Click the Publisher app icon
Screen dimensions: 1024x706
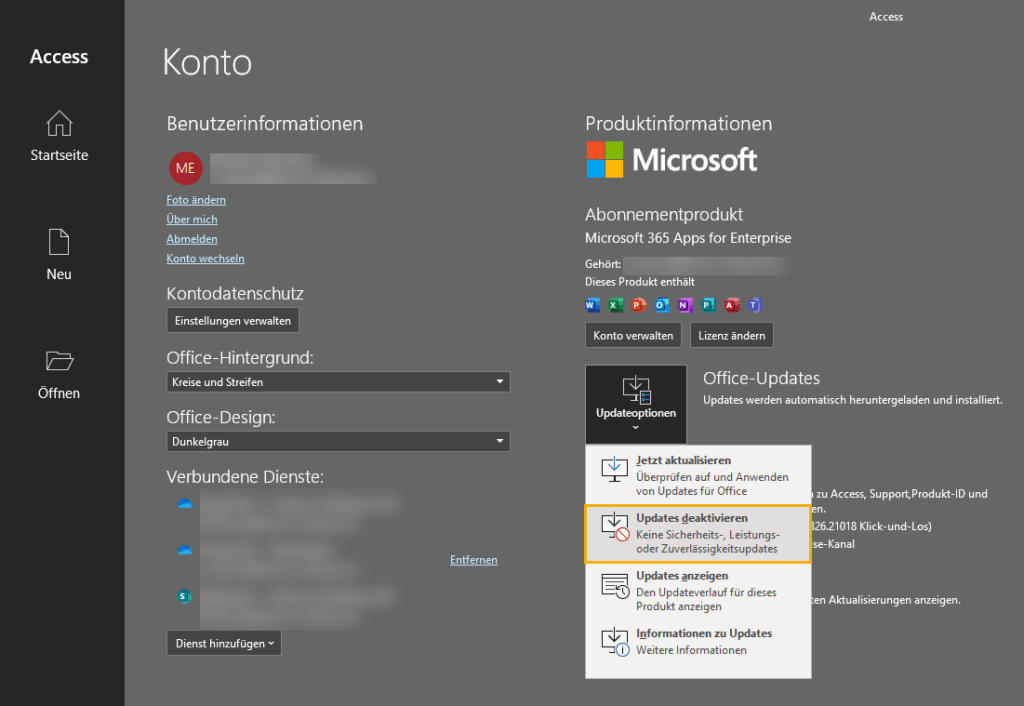(708, 305)
